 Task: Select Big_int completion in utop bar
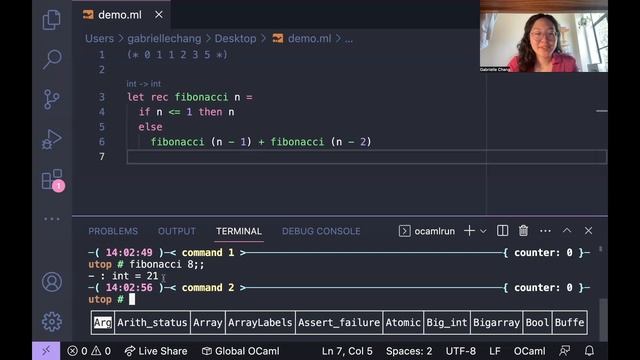447,322
